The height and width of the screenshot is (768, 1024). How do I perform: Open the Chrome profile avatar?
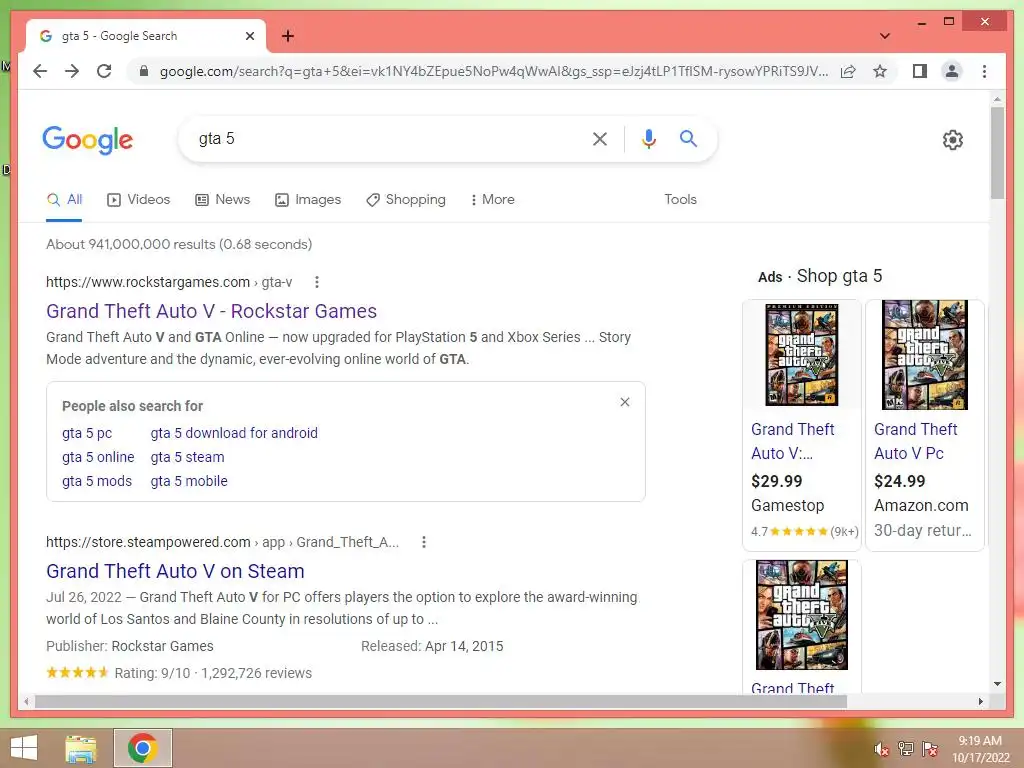point(952,71)
